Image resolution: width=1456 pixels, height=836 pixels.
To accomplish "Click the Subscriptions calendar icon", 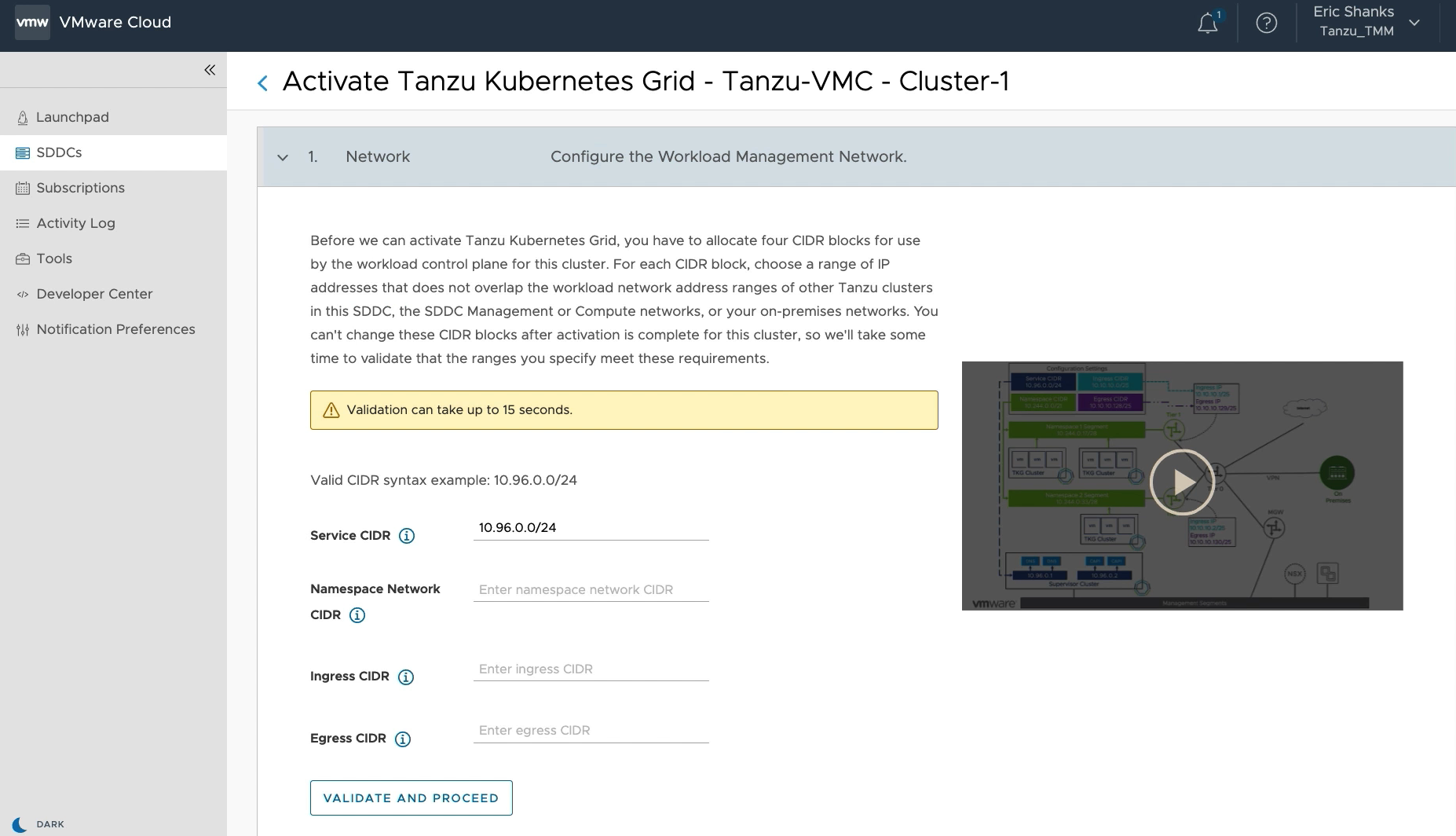I will pos(23,188).
